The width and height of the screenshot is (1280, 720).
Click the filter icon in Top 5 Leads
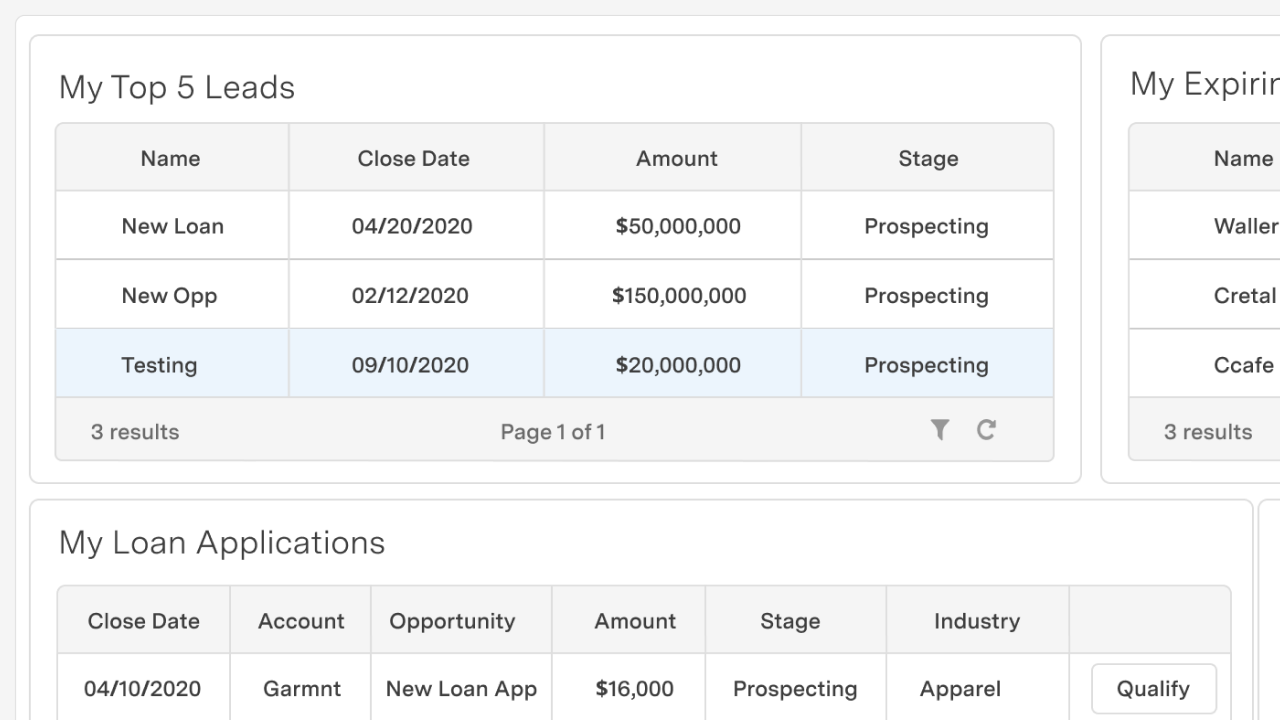click(939, 430)
